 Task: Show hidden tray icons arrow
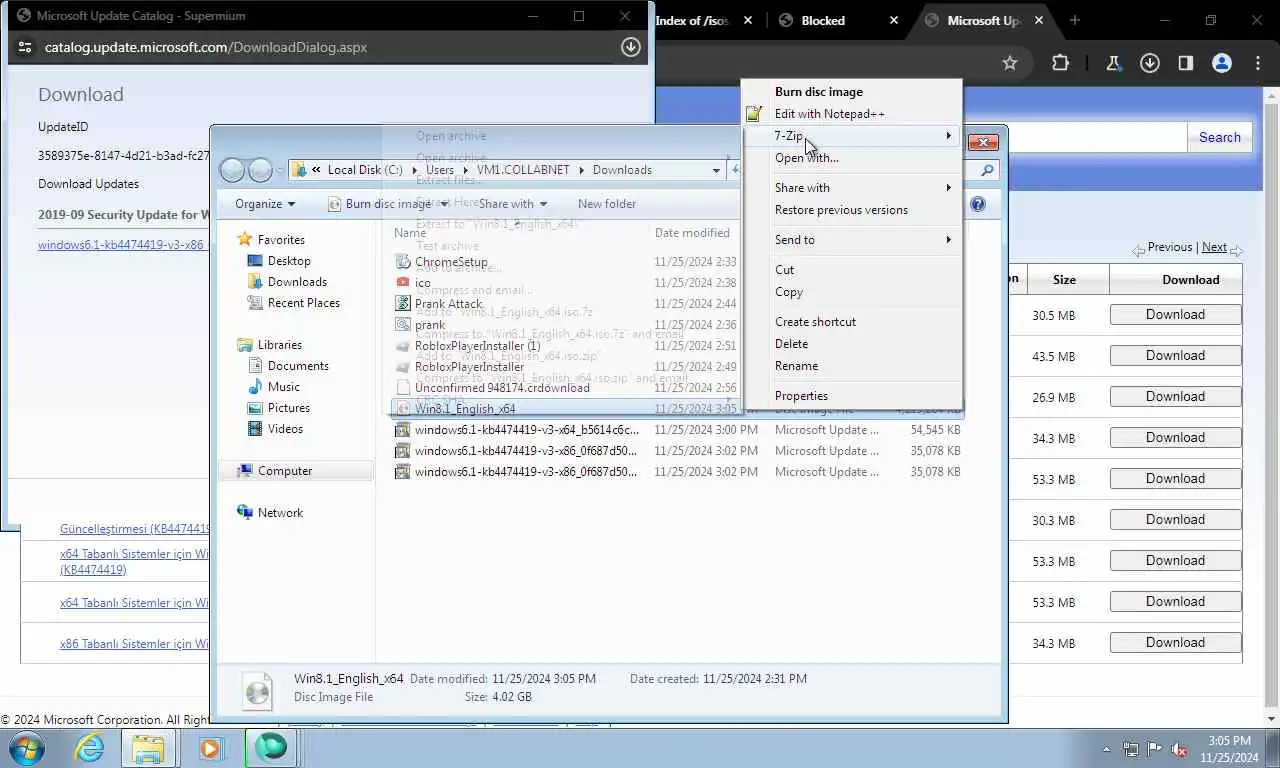pyautogui.click(x=1106, y=750)
